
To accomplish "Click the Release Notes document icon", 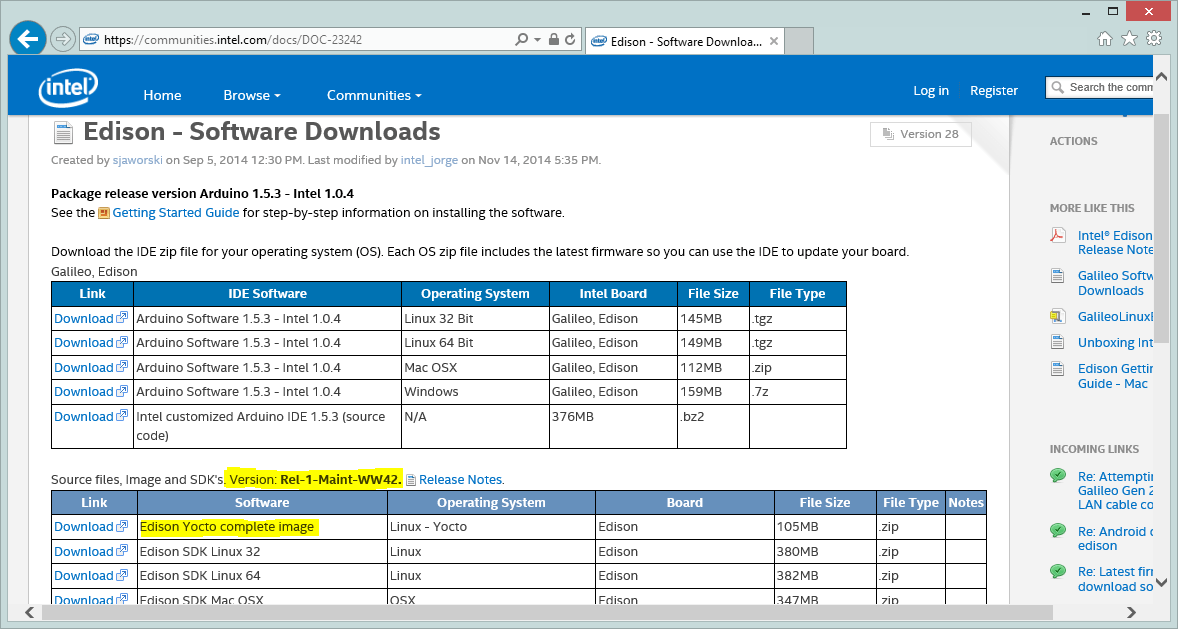I will click(411, 480).
